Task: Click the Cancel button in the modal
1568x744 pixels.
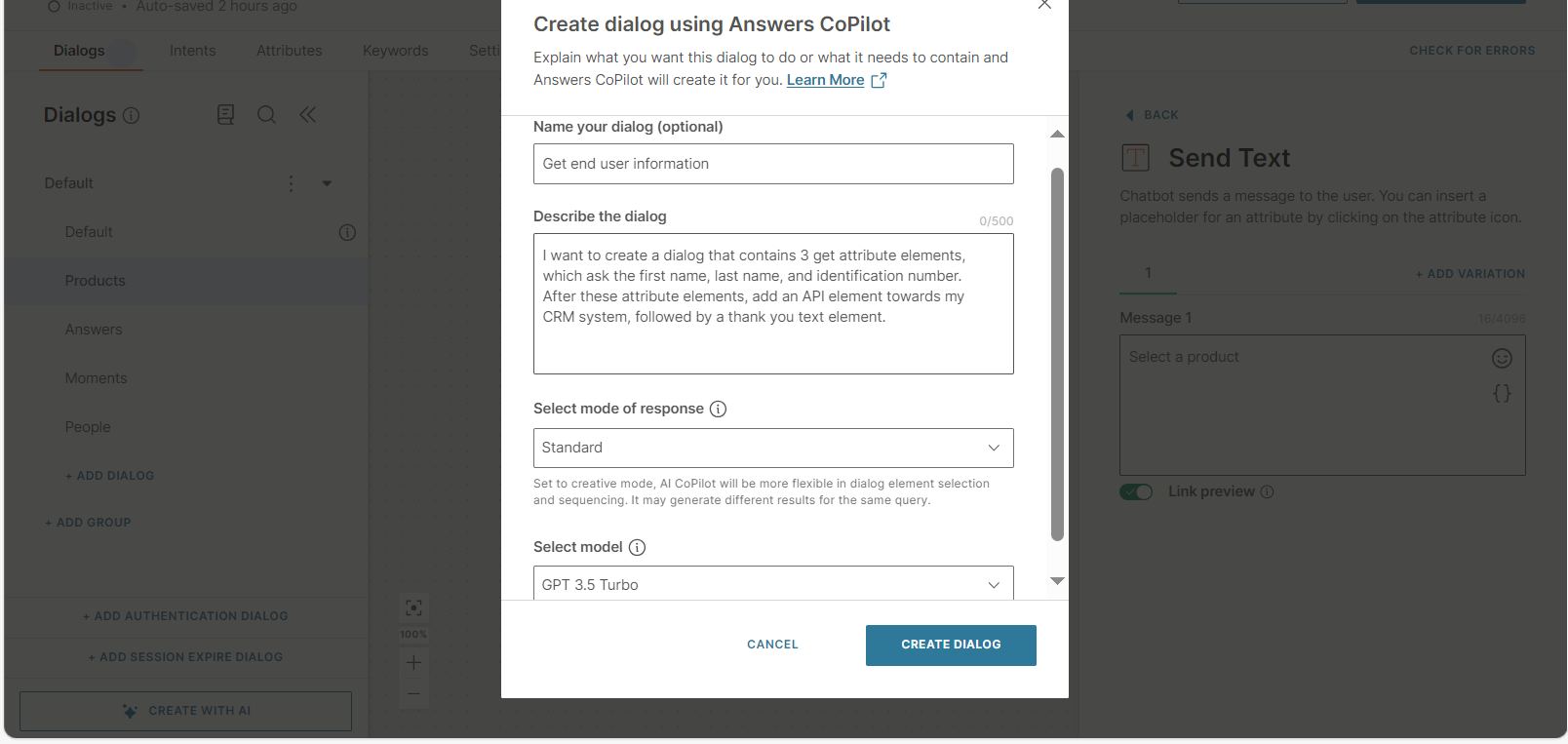Action: (772, 645)
